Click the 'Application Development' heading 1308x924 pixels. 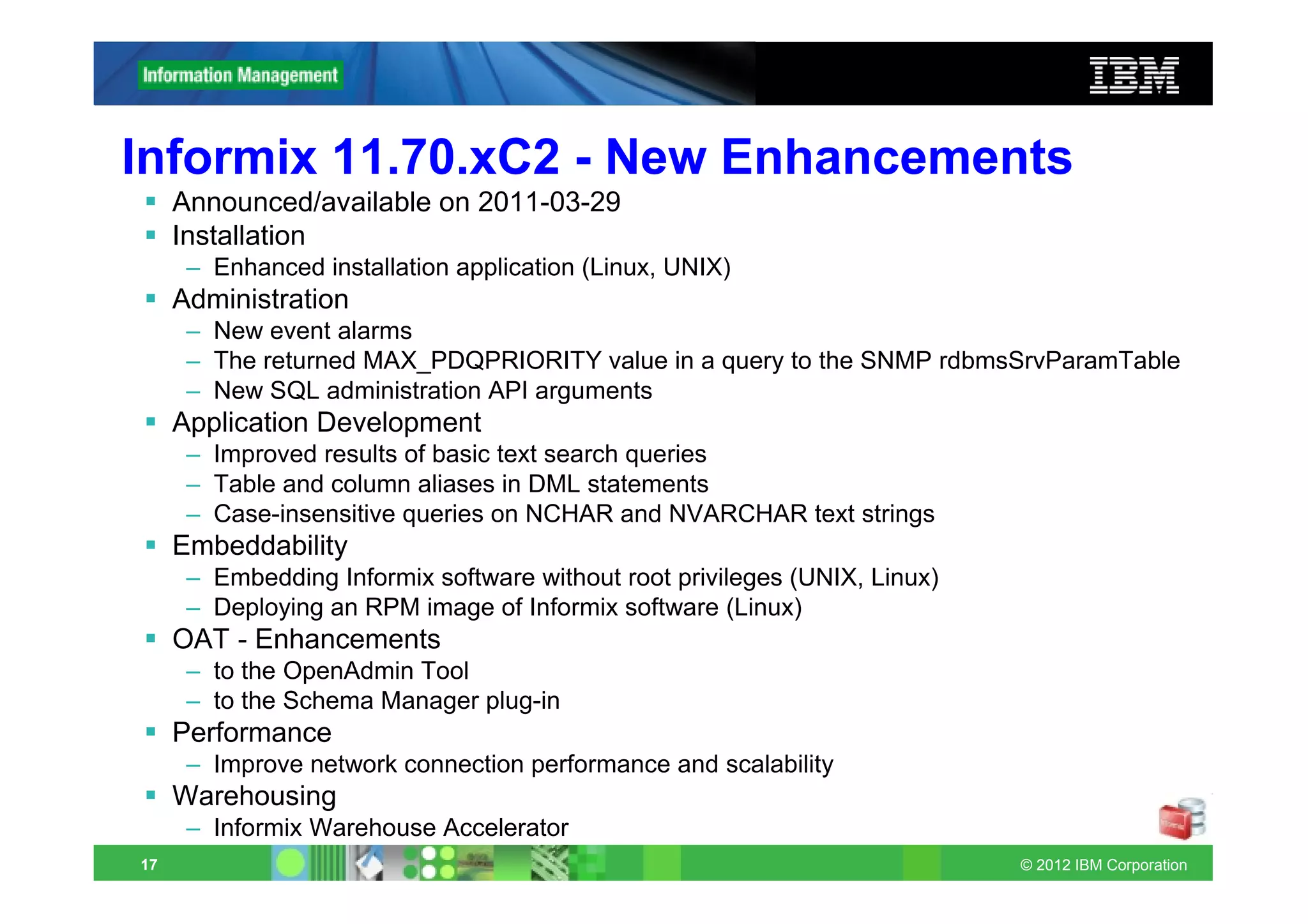click(x=326, y=423)
